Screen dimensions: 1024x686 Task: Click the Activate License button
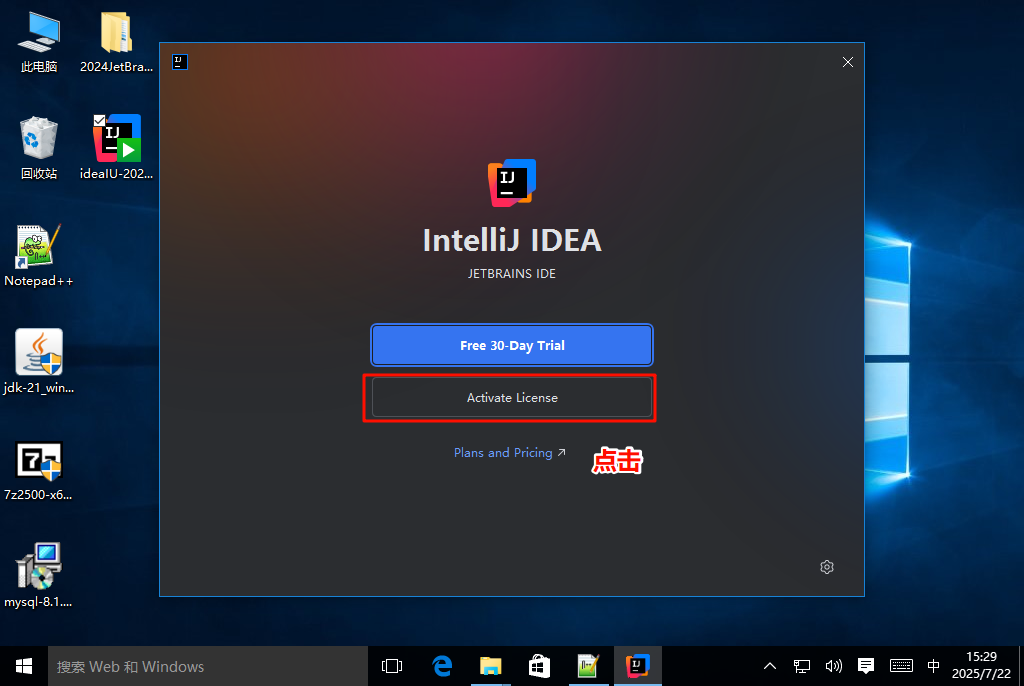point(512,397)
